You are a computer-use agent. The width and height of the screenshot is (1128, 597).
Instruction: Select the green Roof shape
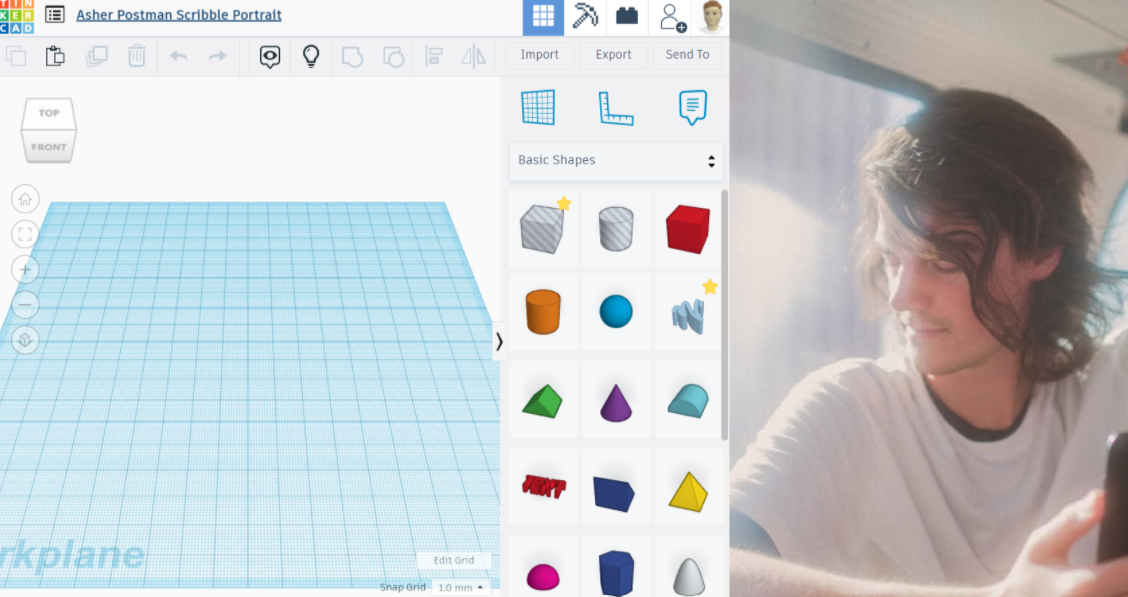point(542,400)
